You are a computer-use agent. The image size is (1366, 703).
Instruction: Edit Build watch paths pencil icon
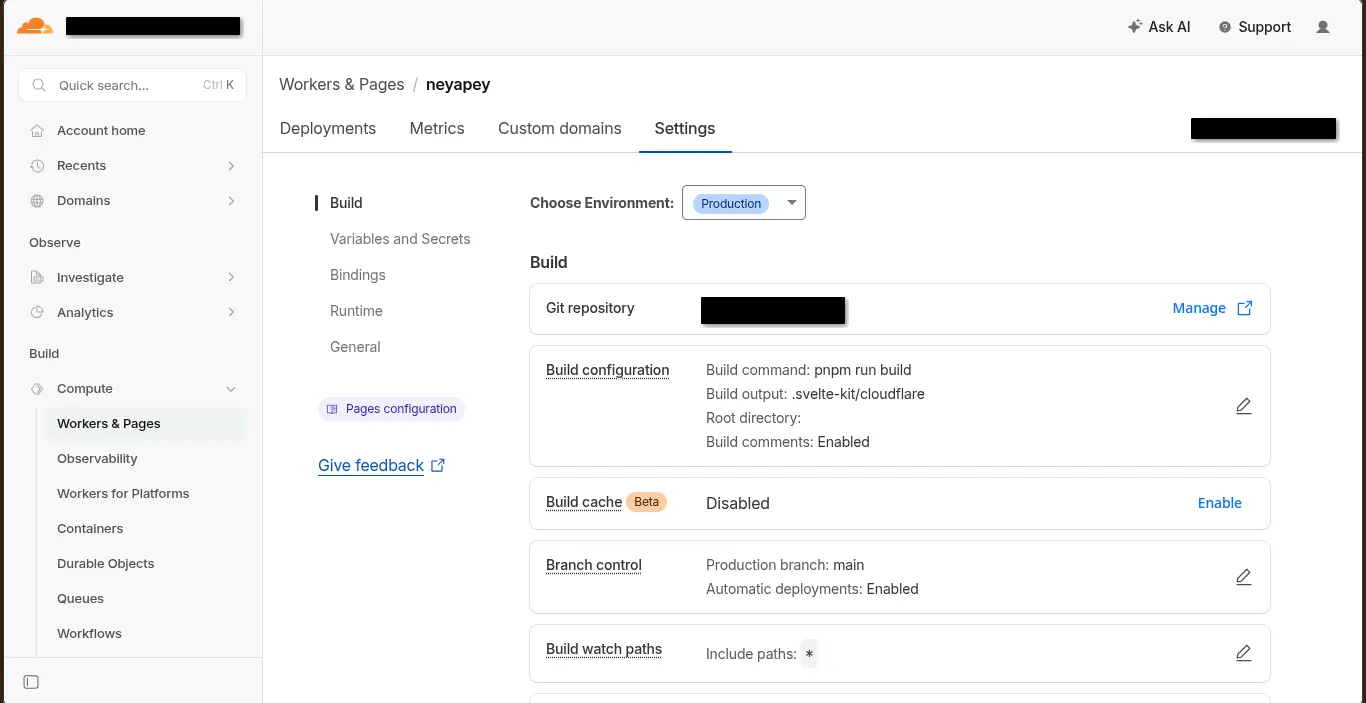(x=1243, y=653)
